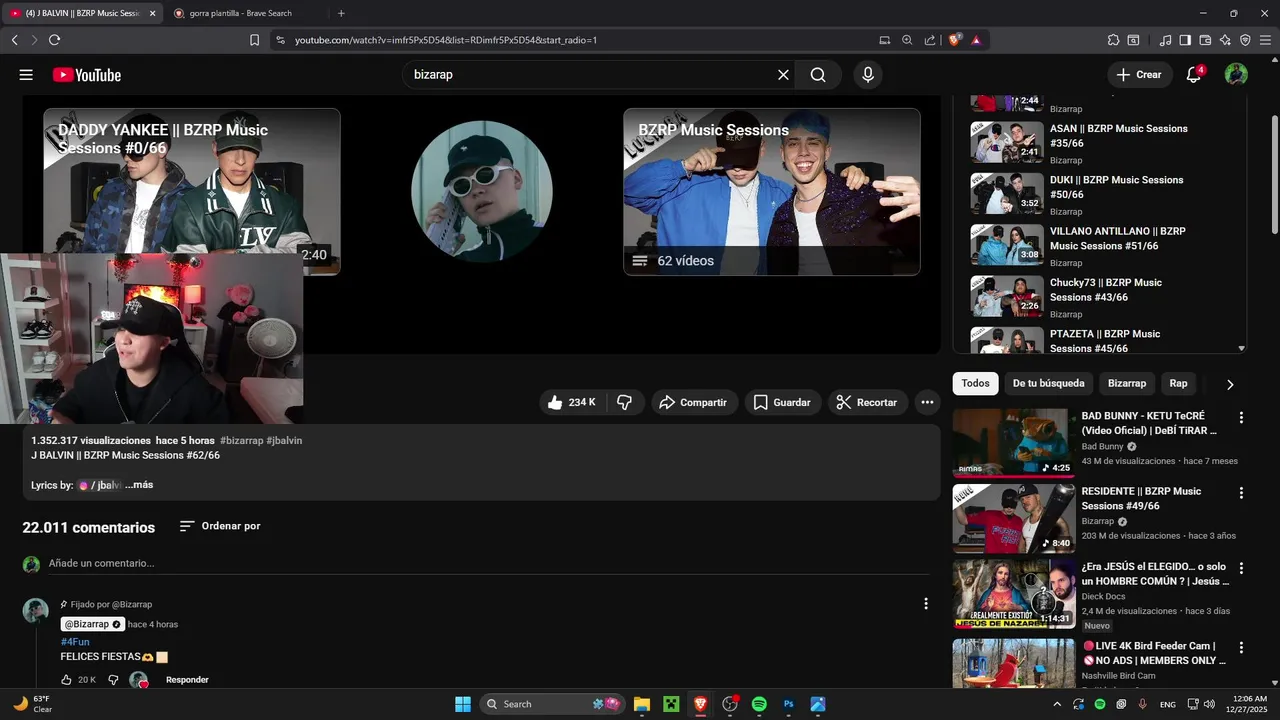Image resolution: width=1280 pixels, height=720 pixels.
Task: Open browser extensions puzzle icon
Action: pyautogui.click(x=1113, y=40)
